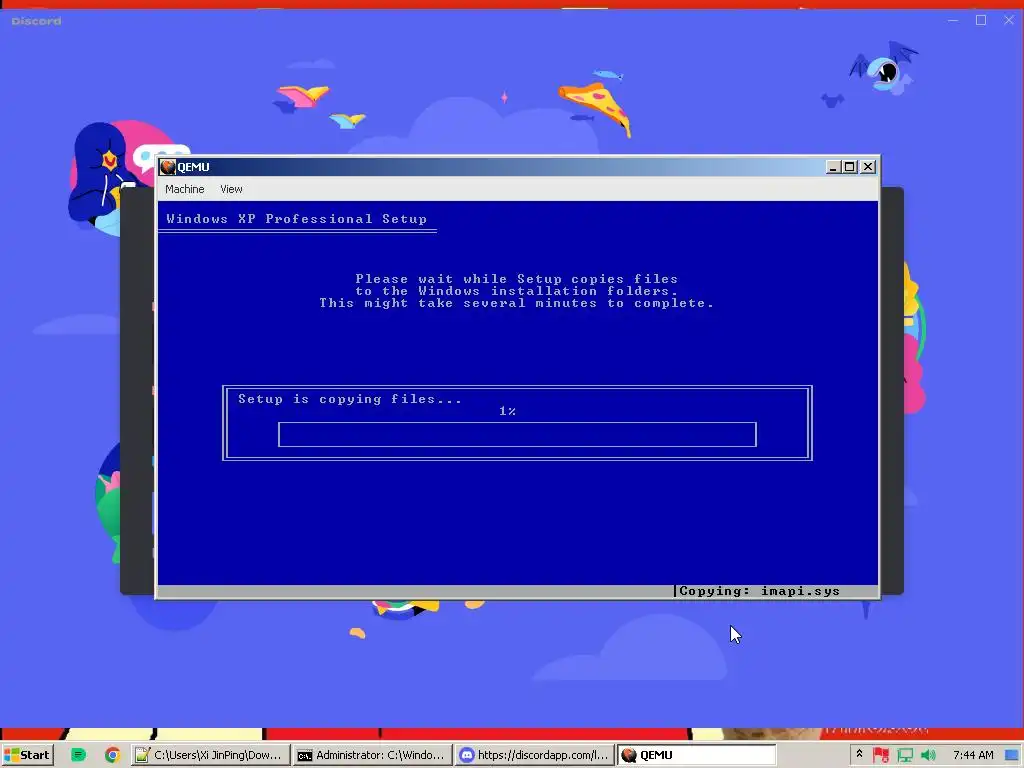Click the Setup file copy progress bar
1024x768 pixels.
[x=517, y=434]
